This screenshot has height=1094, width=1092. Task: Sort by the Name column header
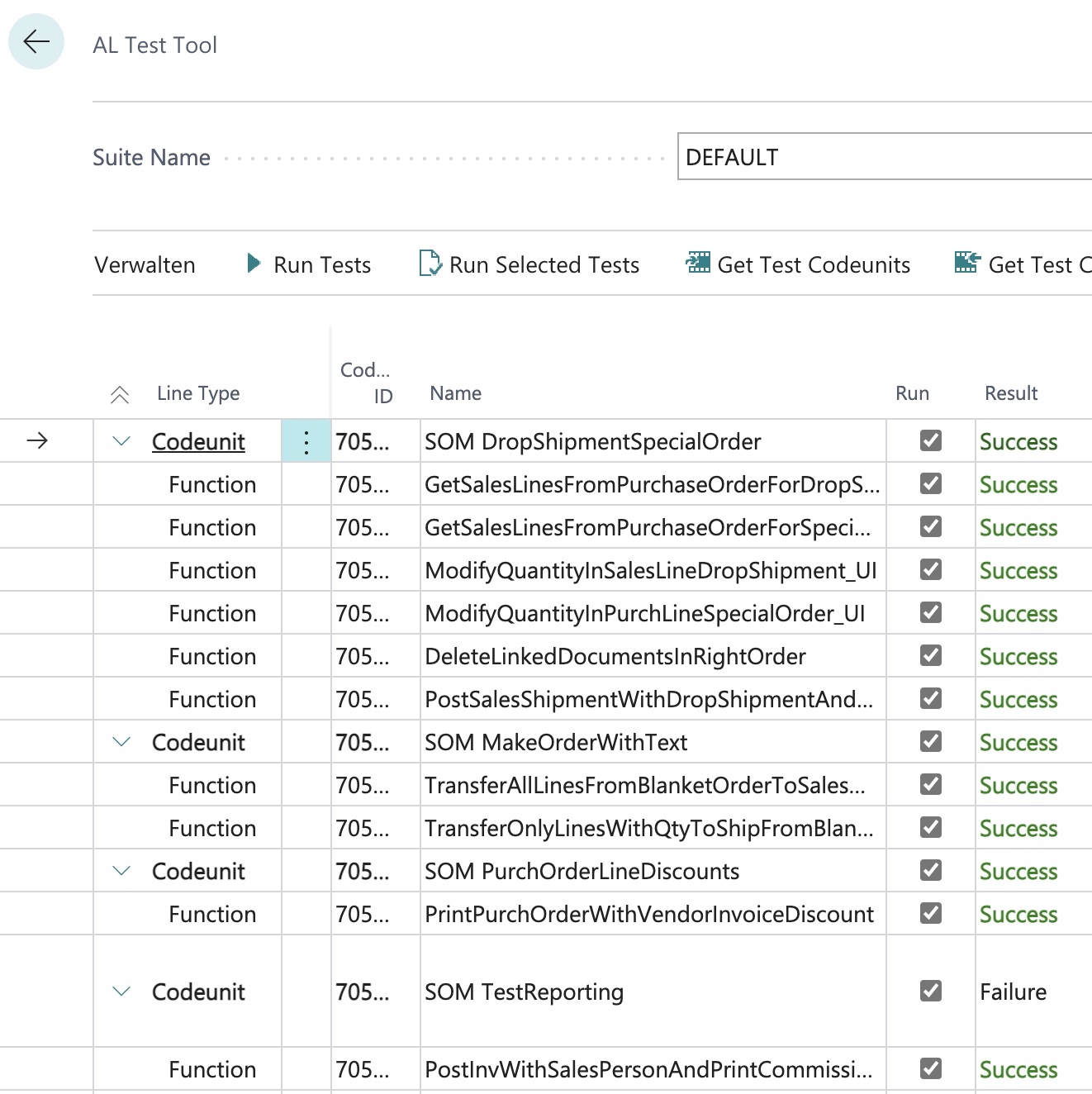pos(455,393)
